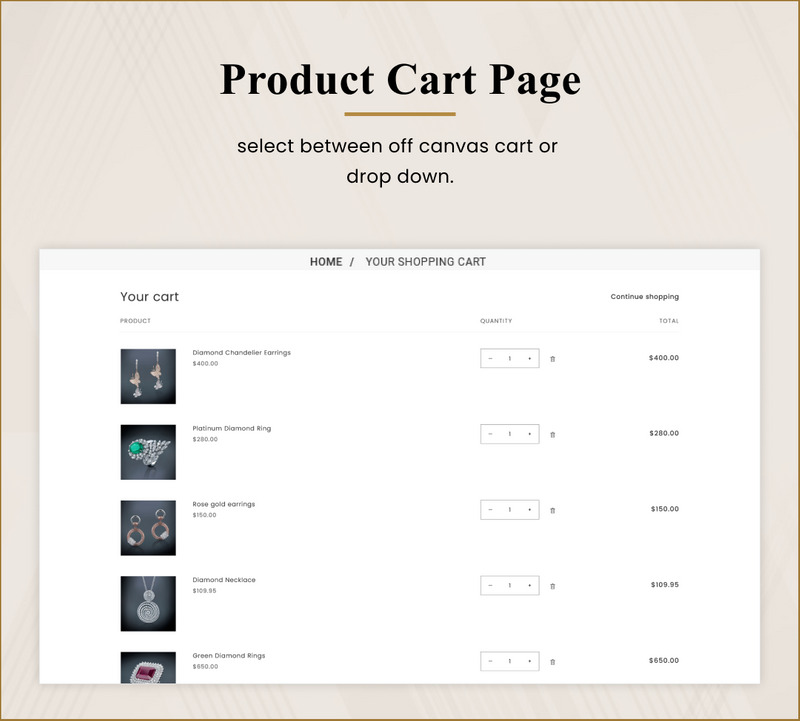Click the quantity field of Diamond Necklace
The width and height of the screenshot is (800, 721).
tap(508, 586)
